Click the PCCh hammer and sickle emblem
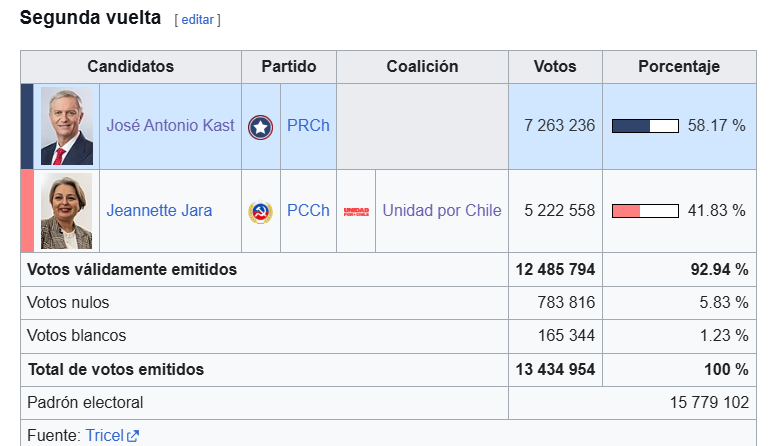Screen dimensions: 777x446 click(x=260, y=212)
